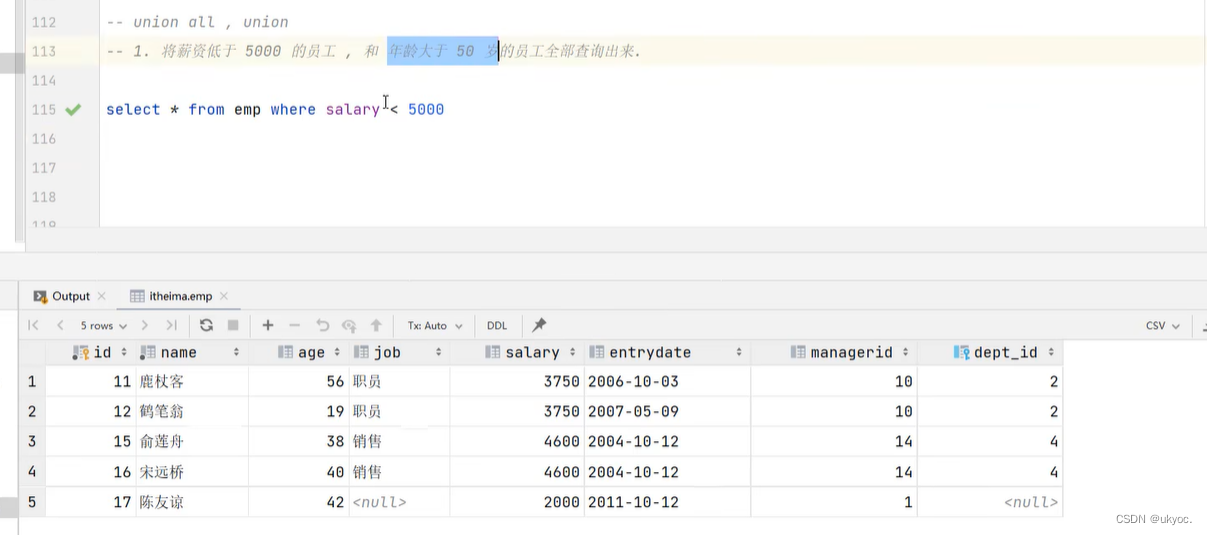Click the preview pending changes icon
The image size is (1207, 535).
[349, 325]
